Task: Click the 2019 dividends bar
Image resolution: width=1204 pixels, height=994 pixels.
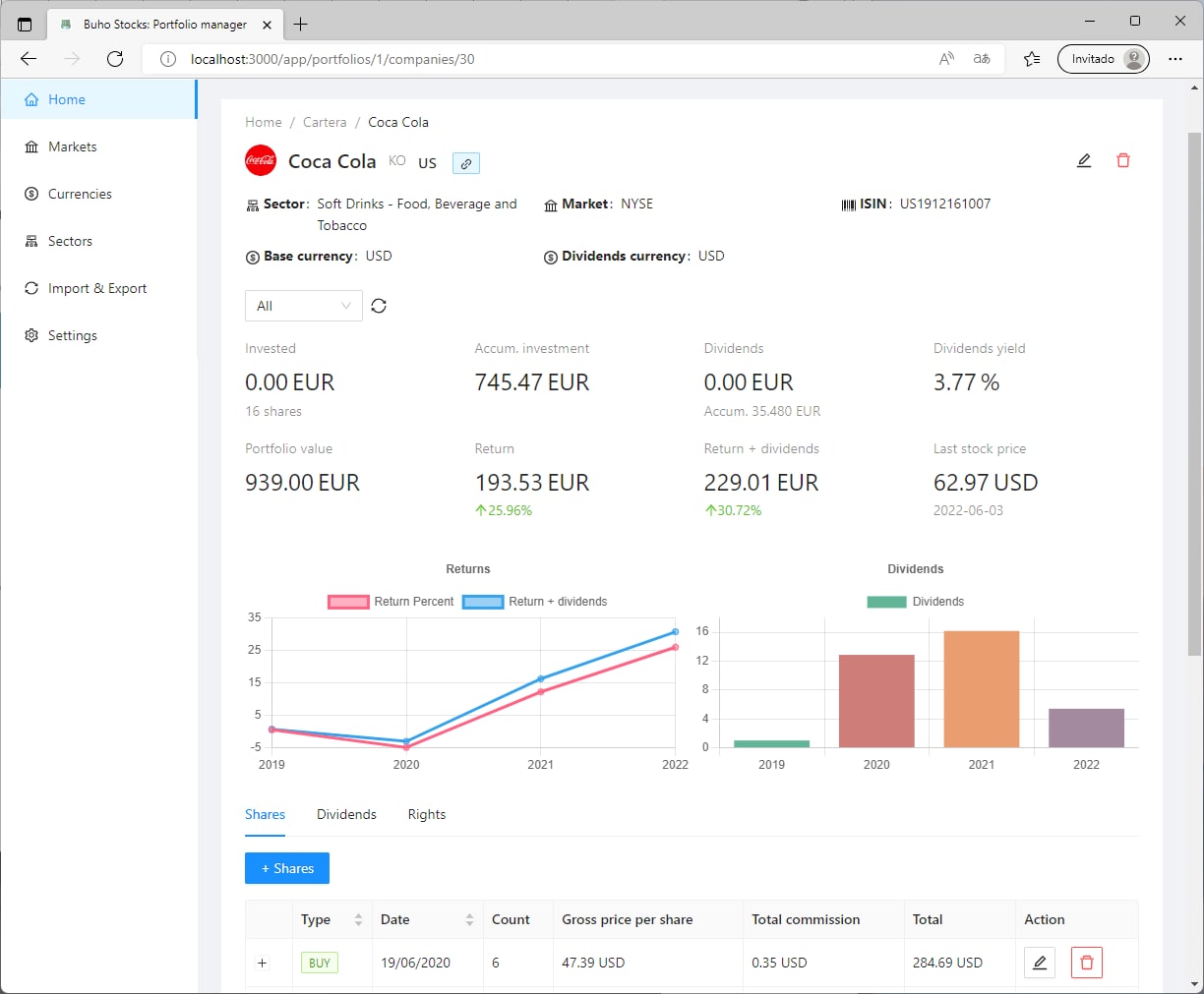Action: 772,743
